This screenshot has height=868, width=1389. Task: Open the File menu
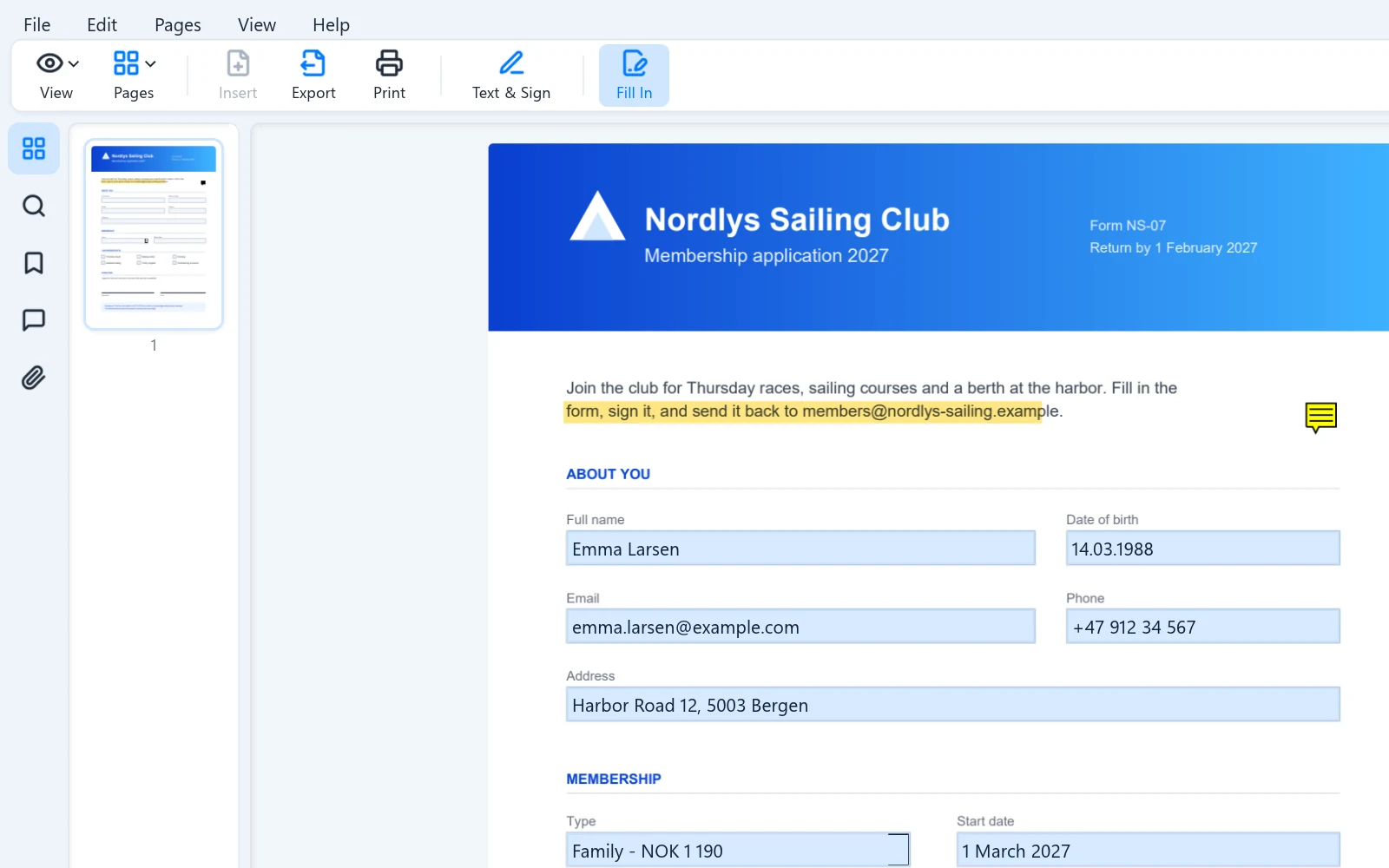37,25
